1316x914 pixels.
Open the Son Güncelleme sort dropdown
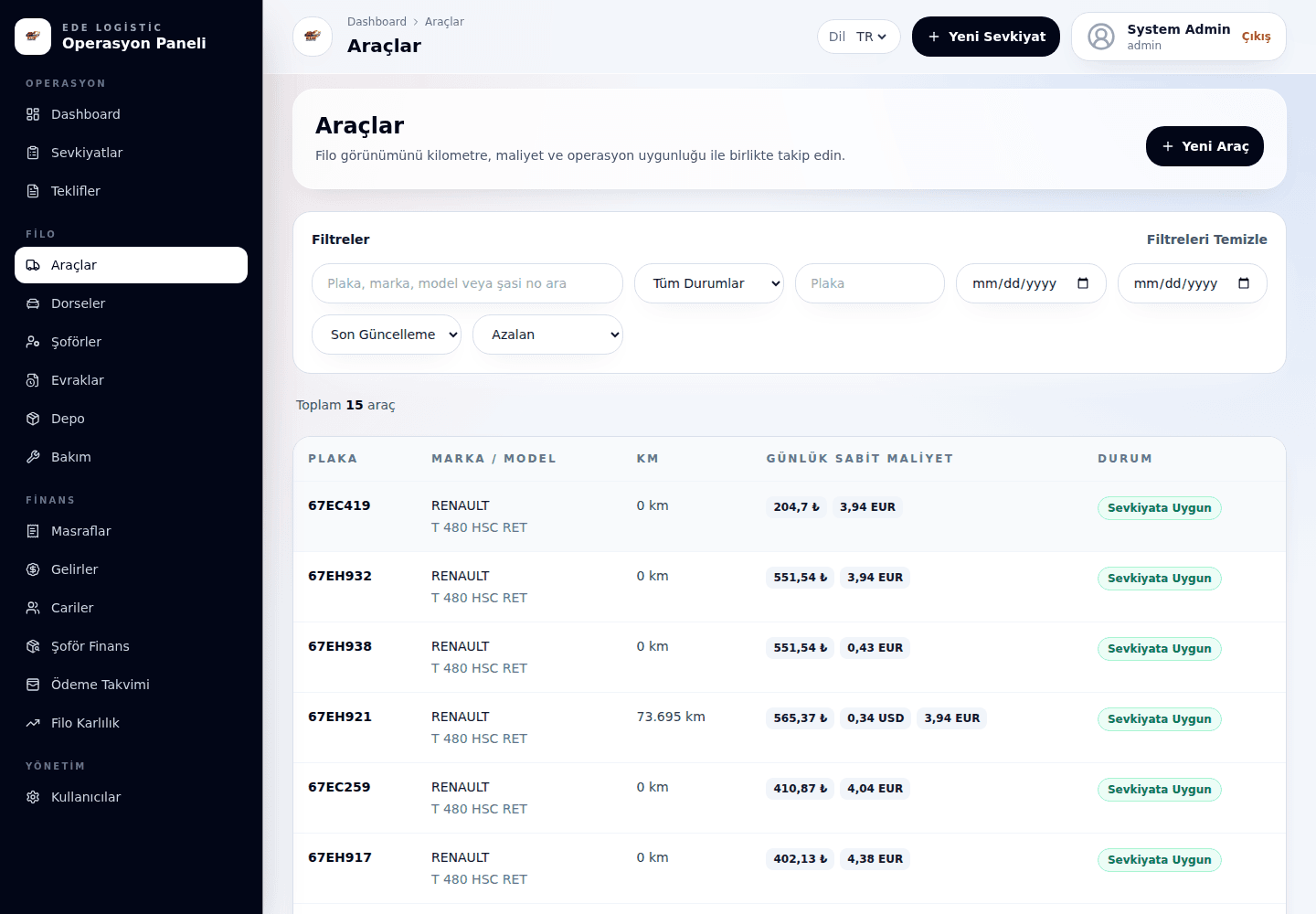387,335
